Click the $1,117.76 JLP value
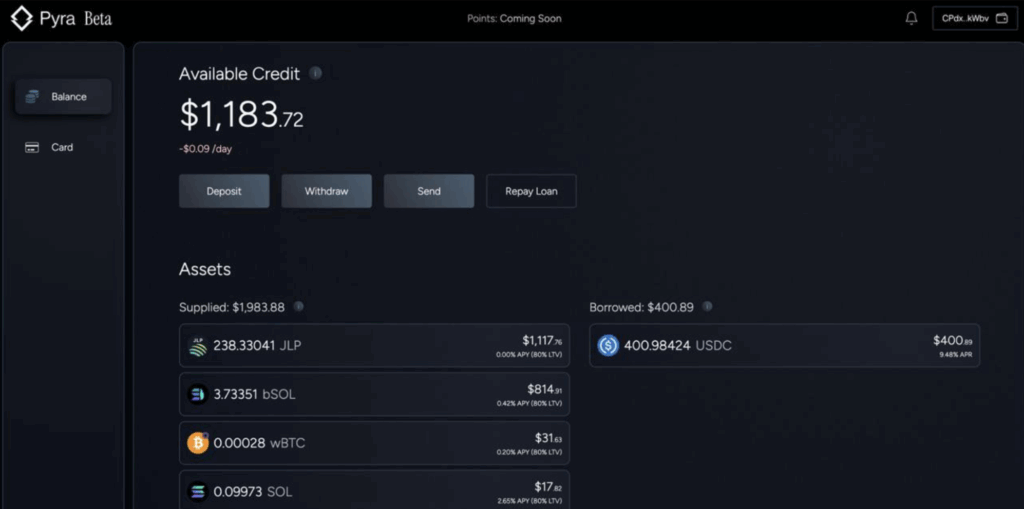1024x509 pixels. [541, 340]
